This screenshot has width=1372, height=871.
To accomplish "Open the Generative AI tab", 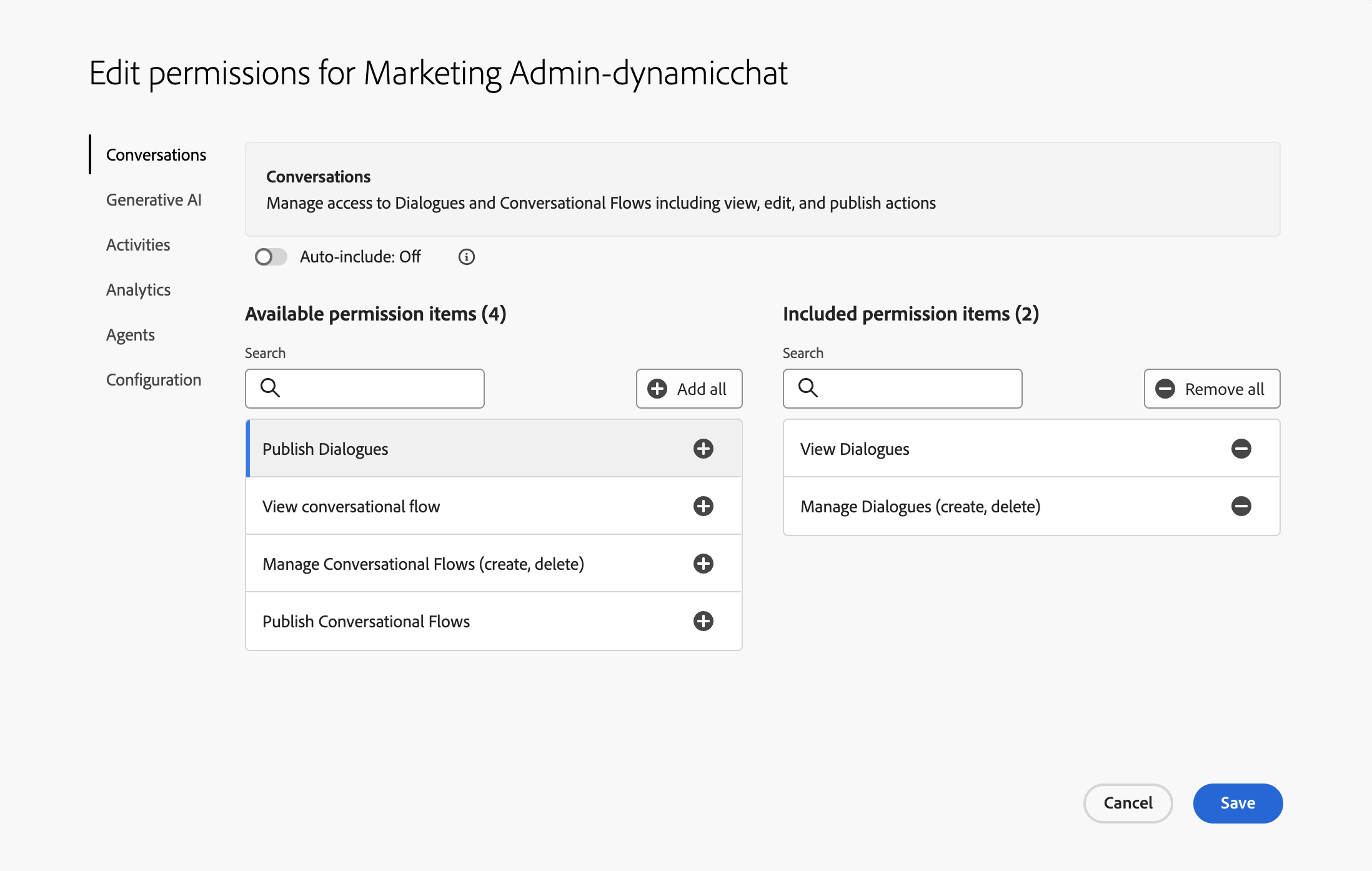I will 154,200.
